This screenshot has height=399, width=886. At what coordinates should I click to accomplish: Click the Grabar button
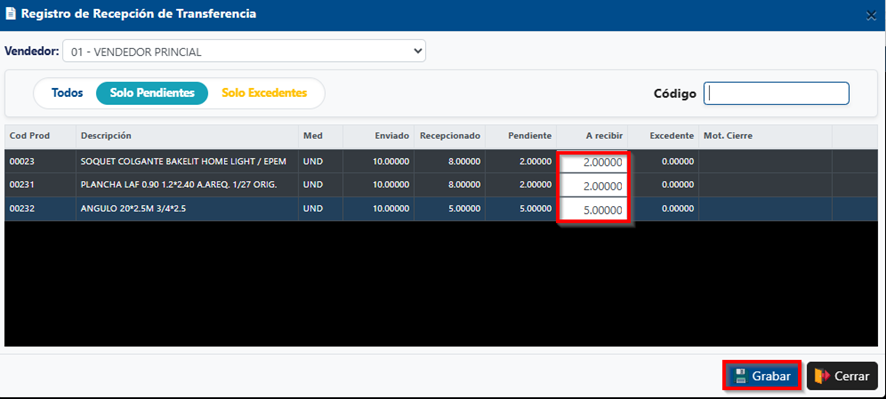pyautogui.click(x=762, y=376)
